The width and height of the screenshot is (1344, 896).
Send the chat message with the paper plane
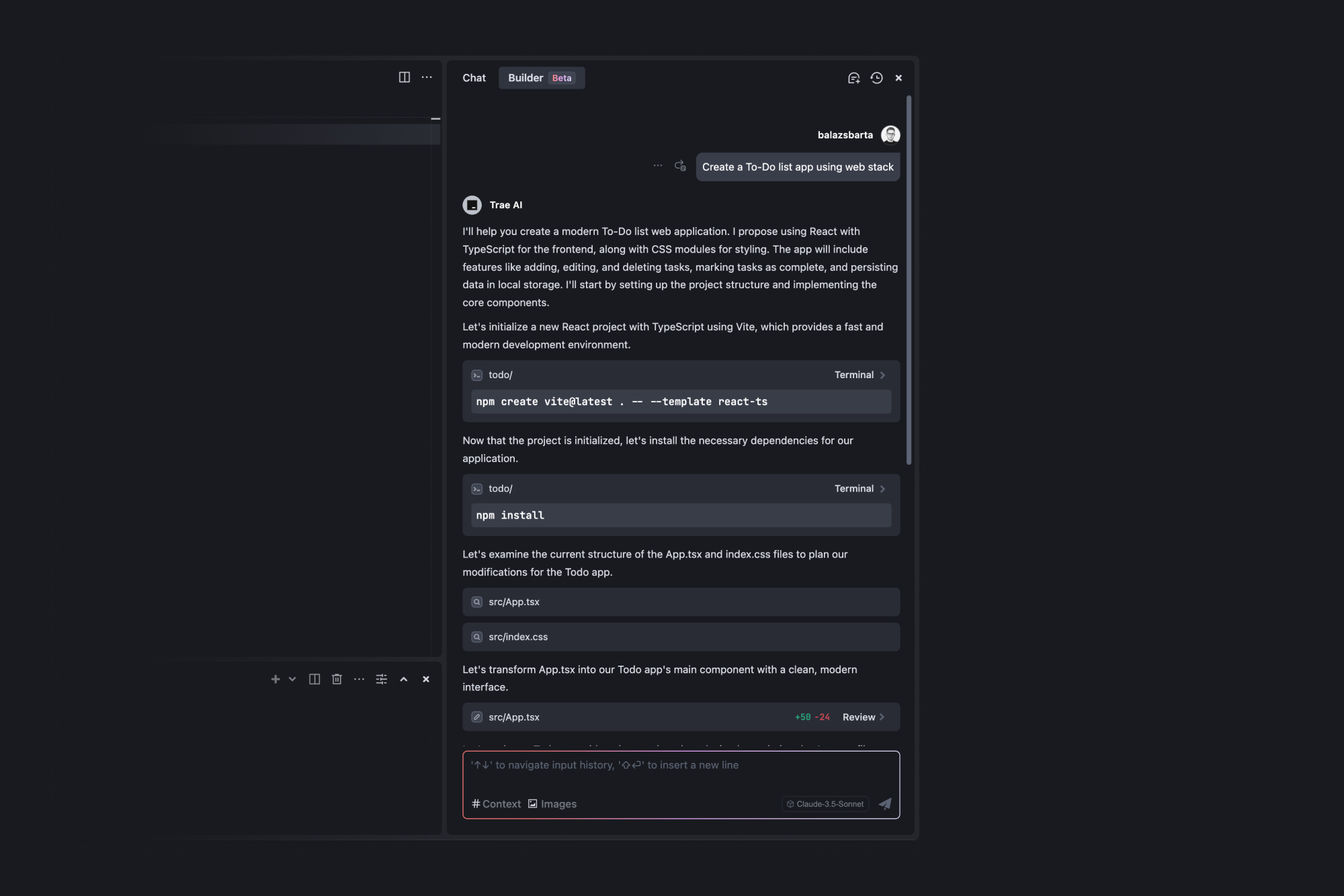coord(885,803)
